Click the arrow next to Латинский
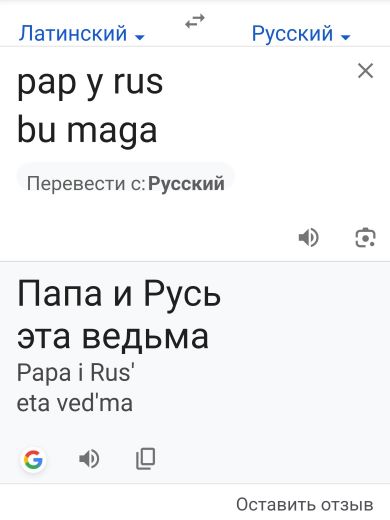390x520 pixels. (140, 37)
